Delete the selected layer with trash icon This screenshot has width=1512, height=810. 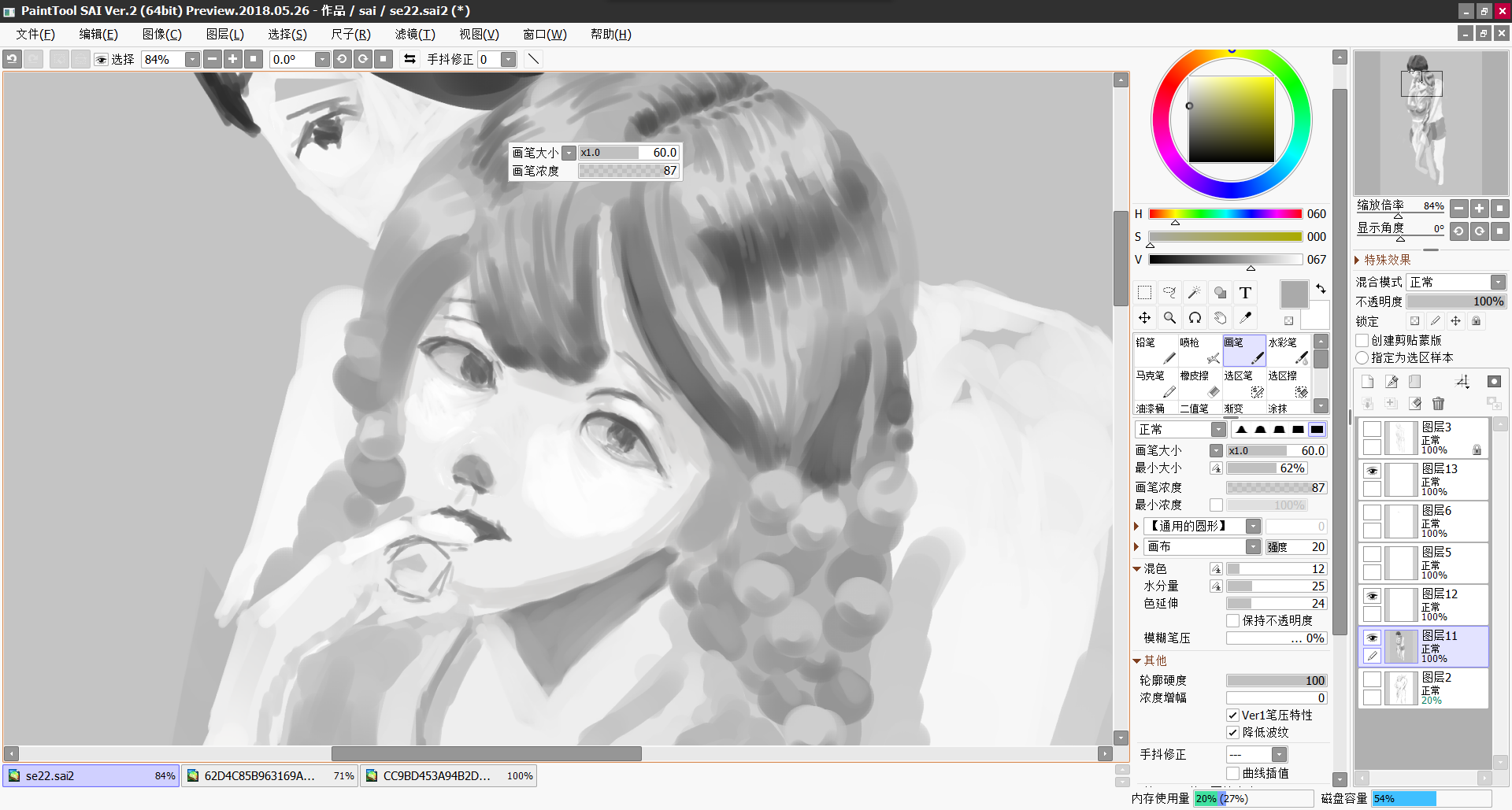(x=1438, y=403)
